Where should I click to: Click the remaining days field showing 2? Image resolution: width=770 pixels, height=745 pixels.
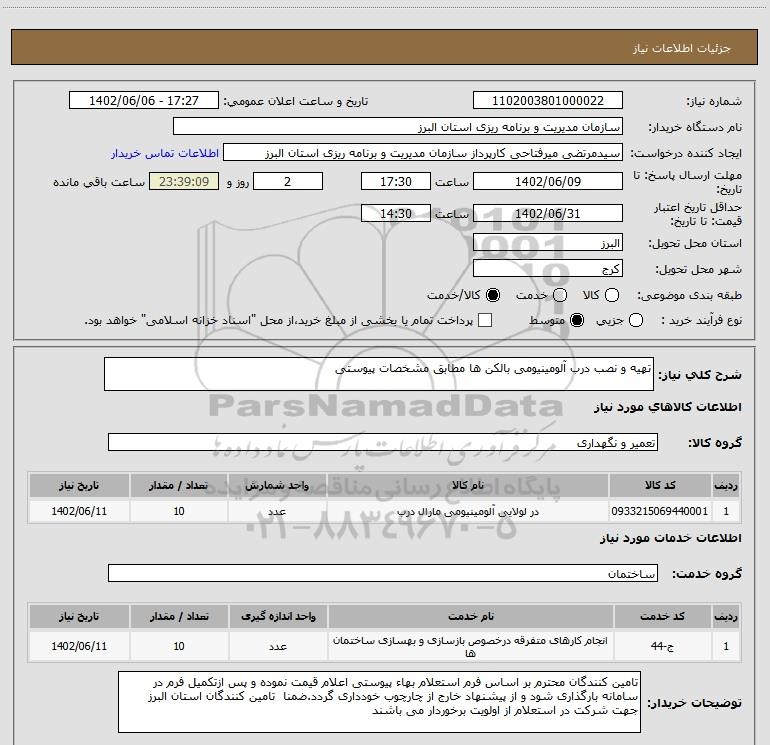coord(288,181)
